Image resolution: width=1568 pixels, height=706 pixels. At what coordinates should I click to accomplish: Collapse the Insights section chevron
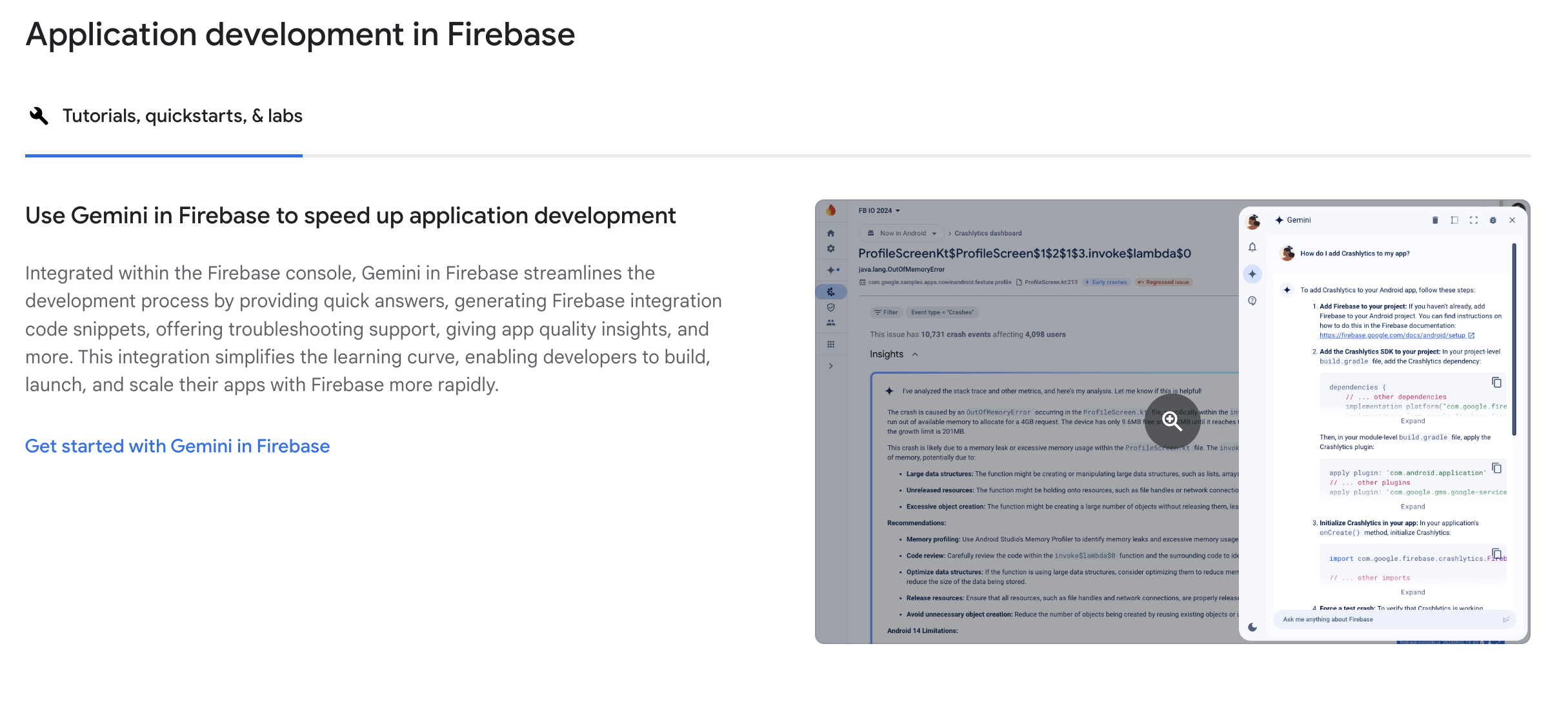point(915,354)
